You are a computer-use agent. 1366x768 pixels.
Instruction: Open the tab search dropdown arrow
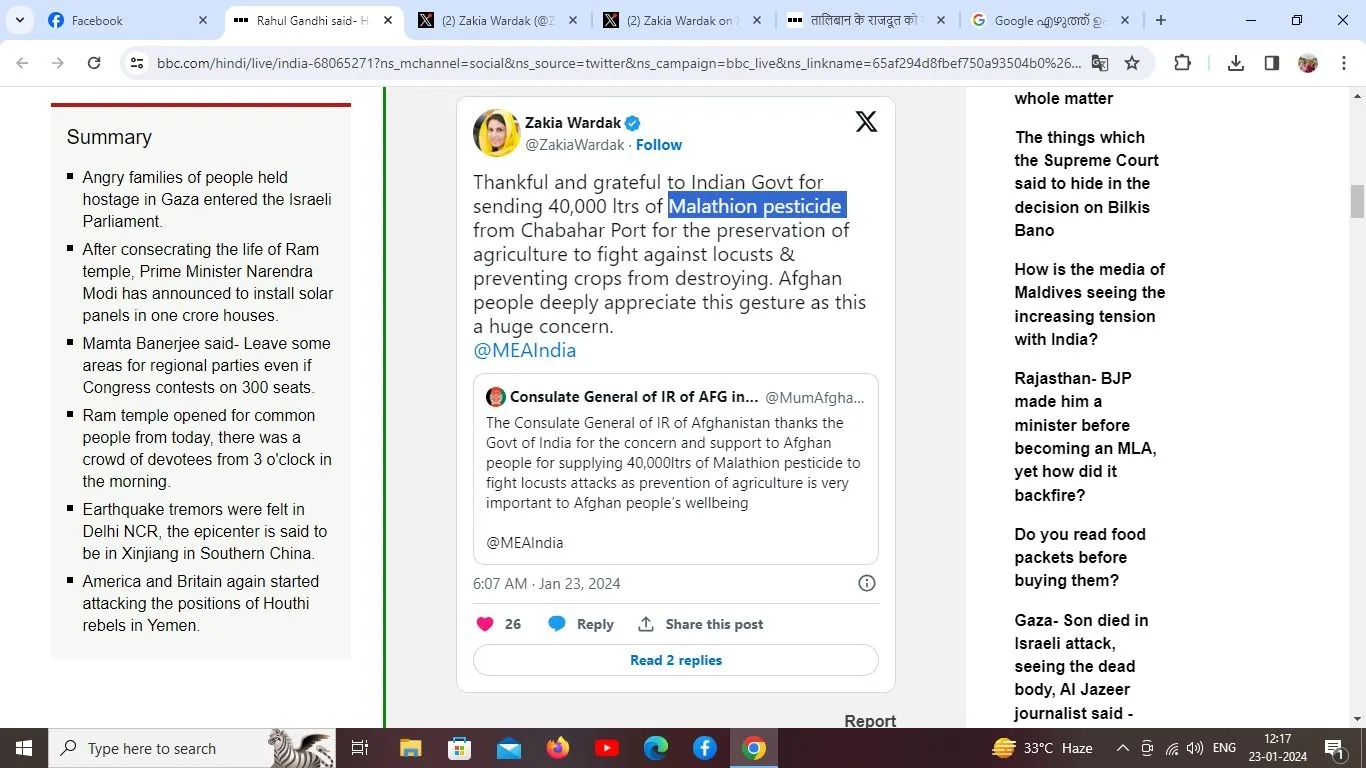click(x=19, y=20)
